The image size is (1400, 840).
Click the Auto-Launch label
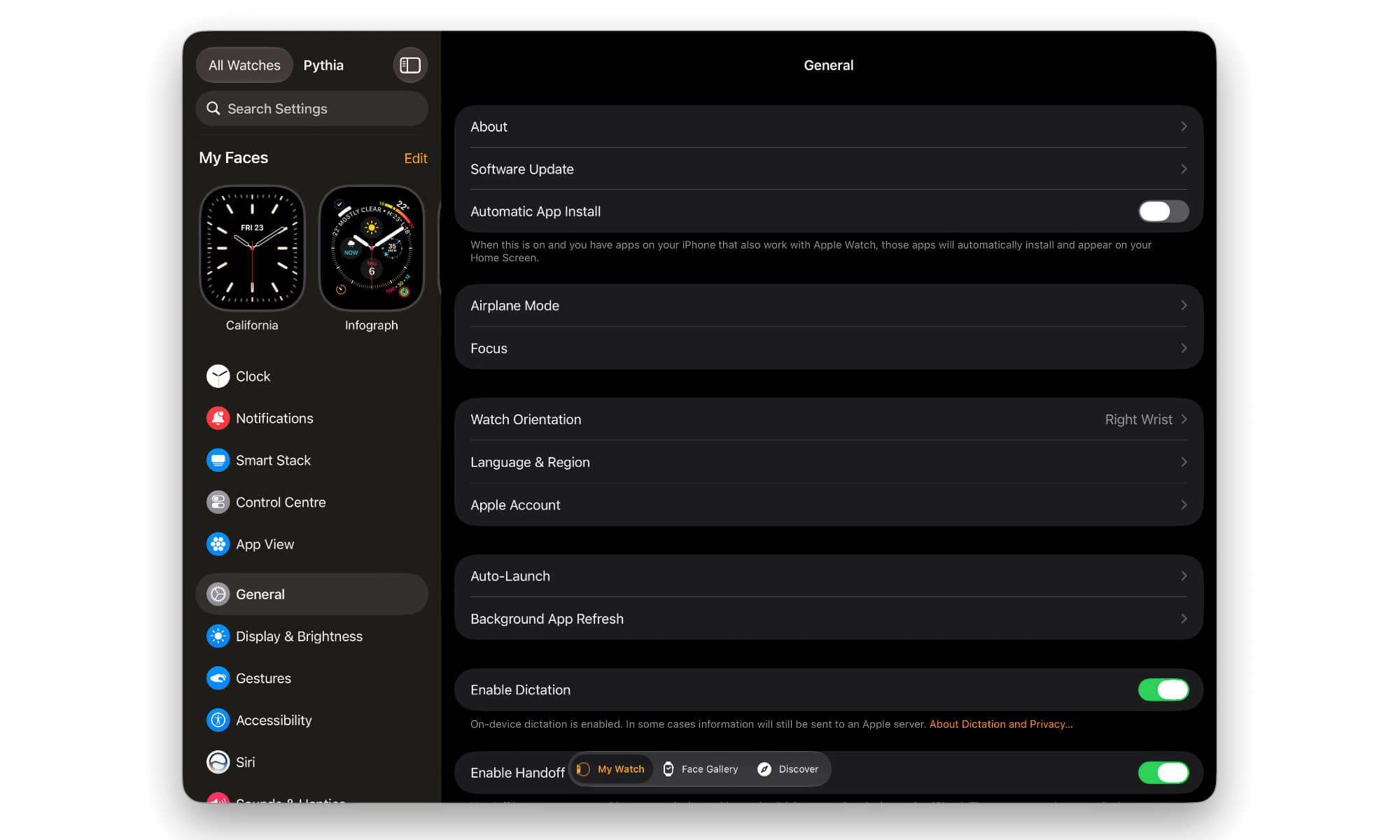[x=510, y=576]
